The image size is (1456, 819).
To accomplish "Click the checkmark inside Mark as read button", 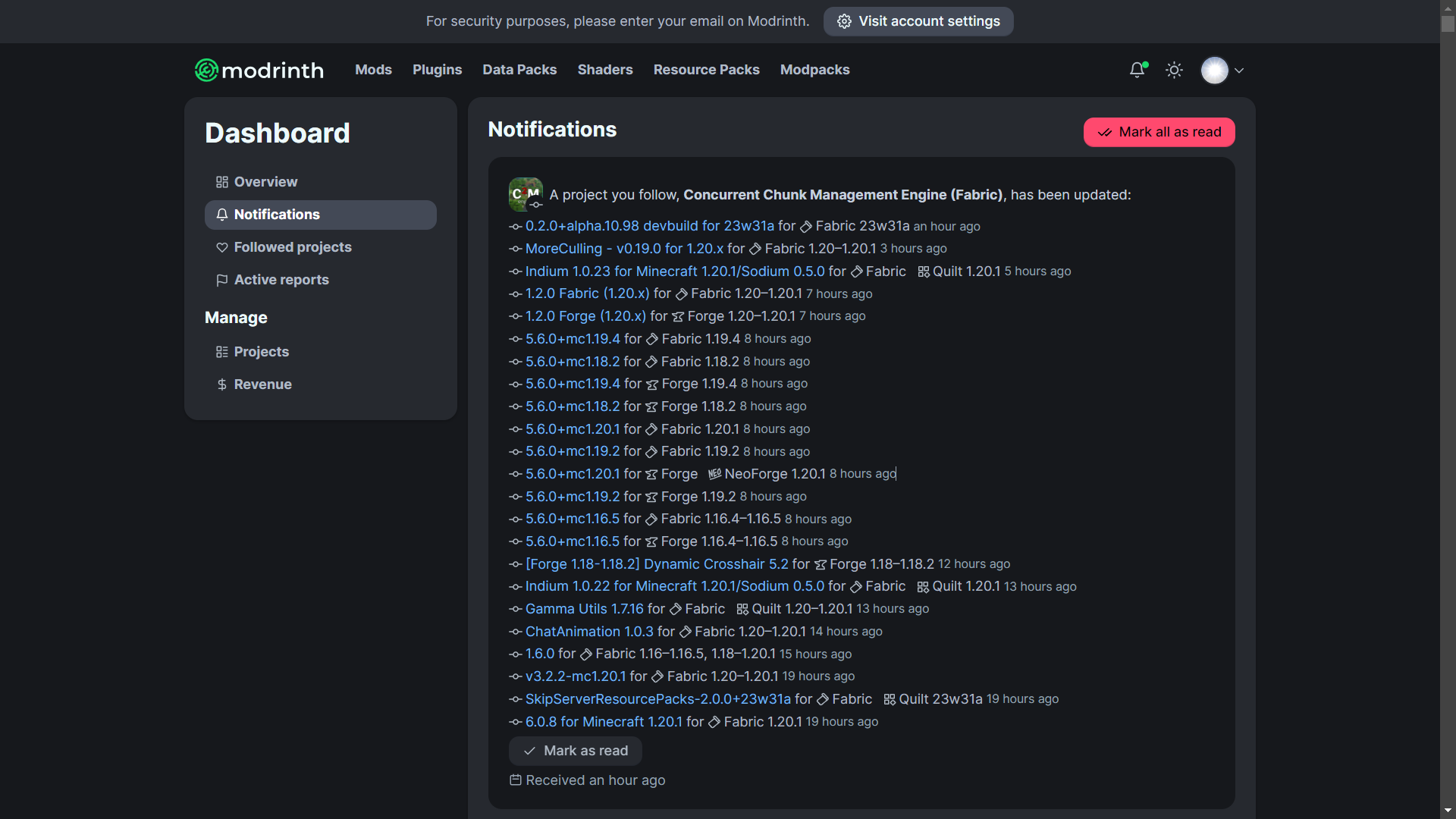I will 529,751.
